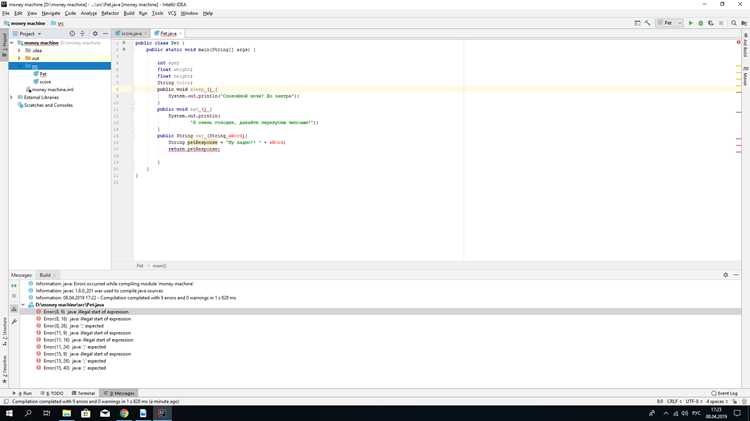
Task: Click the Build project hammer icon
Action: pos(647,23)
